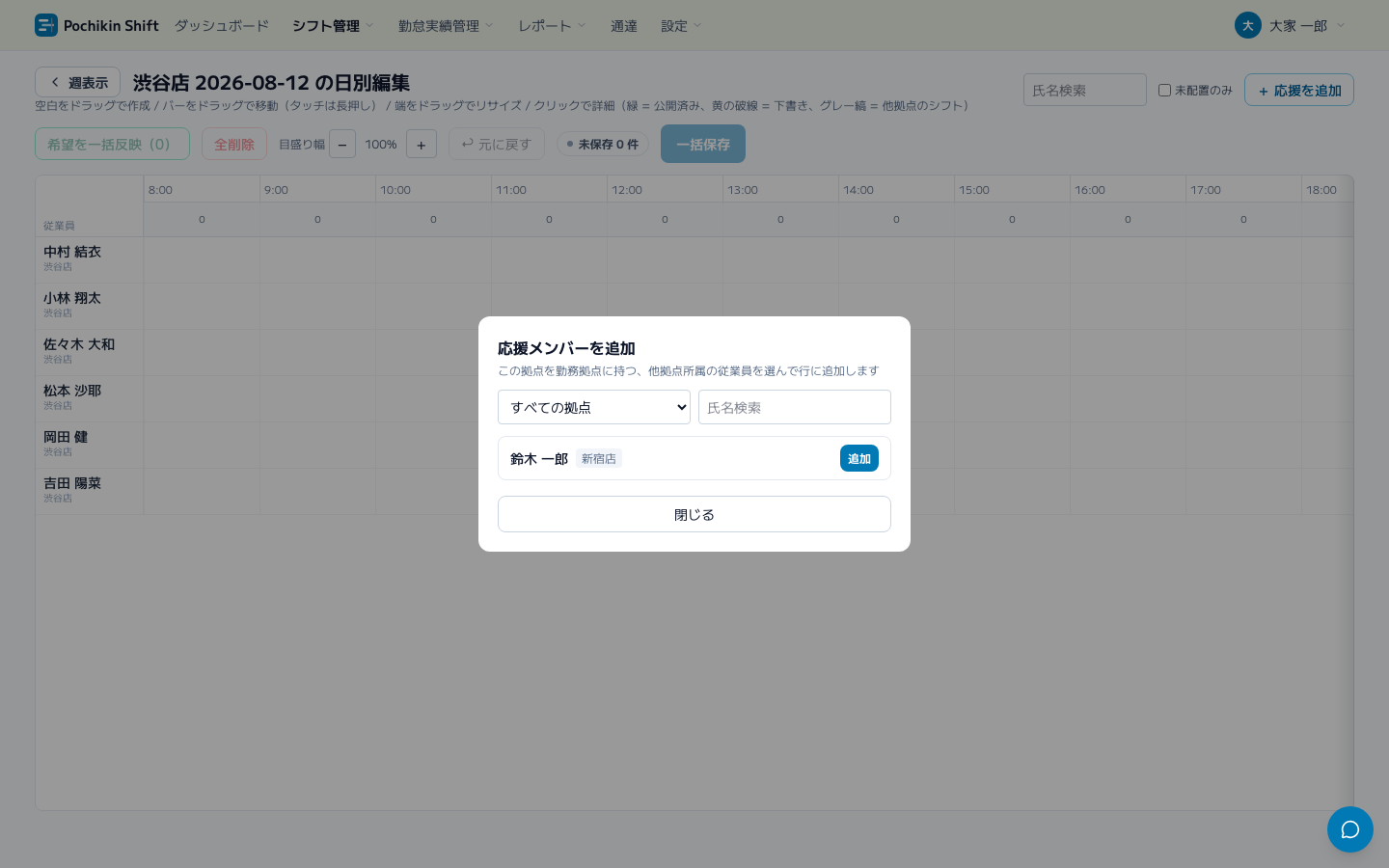Click the 鈴木 一郎 name in dialog
Viewport: 1389px width, 868px height.
point(539,458)
